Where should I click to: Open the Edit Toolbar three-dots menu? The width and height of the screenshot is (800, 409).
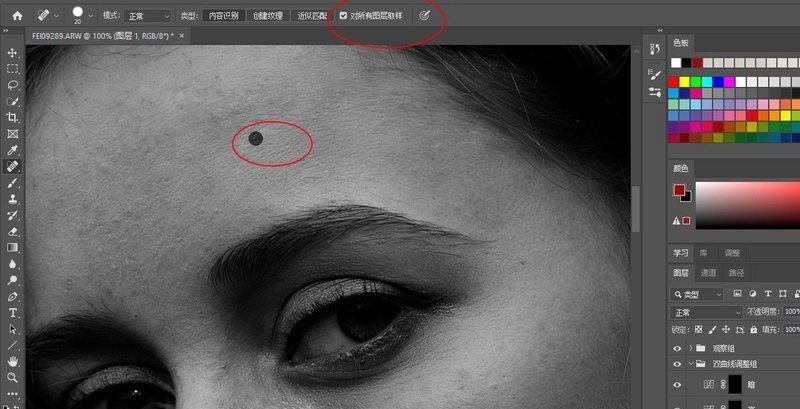click(x=13, y=394)
